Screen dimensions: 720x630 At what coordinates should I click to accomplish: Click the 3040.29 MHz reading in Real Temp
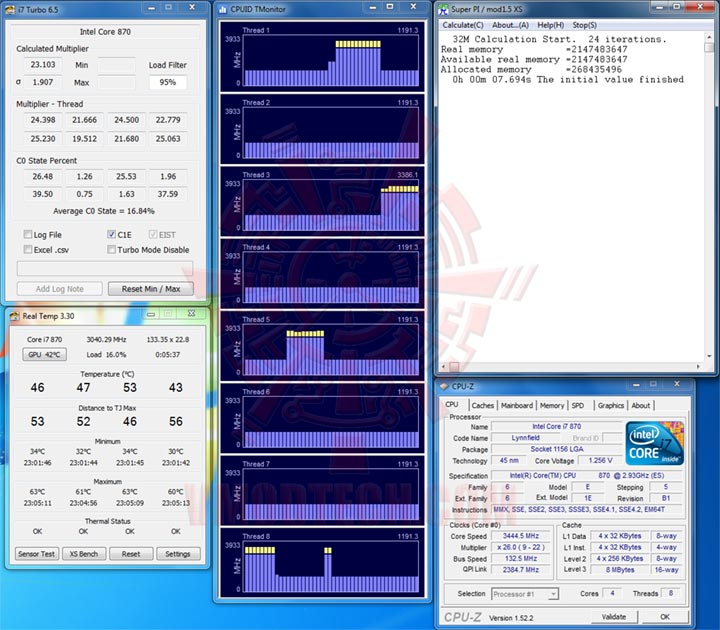tap(106, 340)
